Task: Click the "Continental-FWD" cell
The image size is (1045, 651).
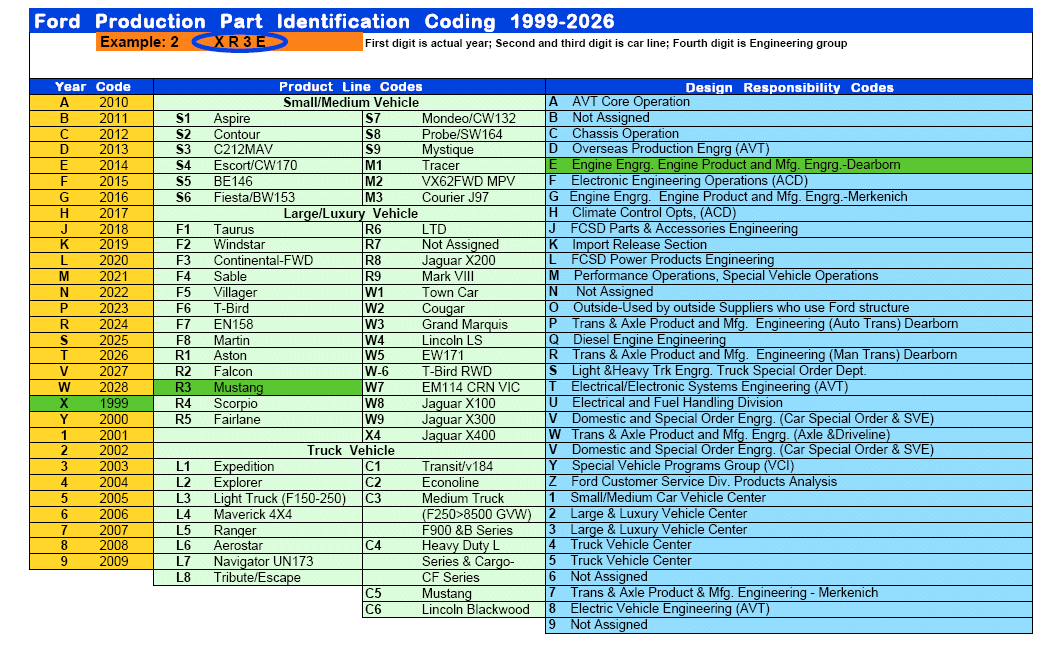Action: (263, 261)
